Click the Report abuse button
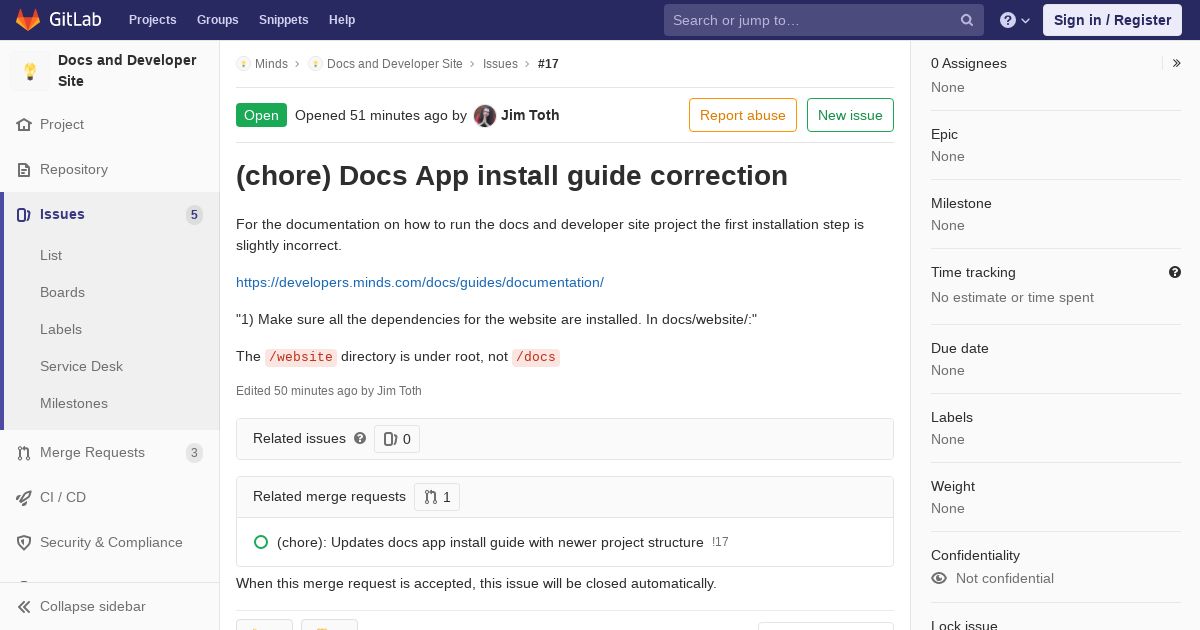This screenshot has width=1200, height=630. click(743, 115)
